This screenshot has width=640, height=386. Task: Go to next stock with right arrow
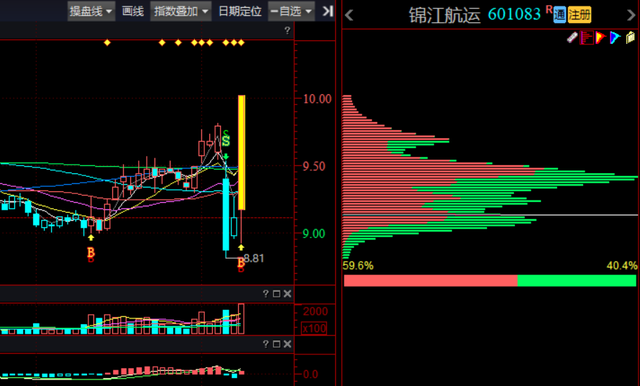point(631,15)
